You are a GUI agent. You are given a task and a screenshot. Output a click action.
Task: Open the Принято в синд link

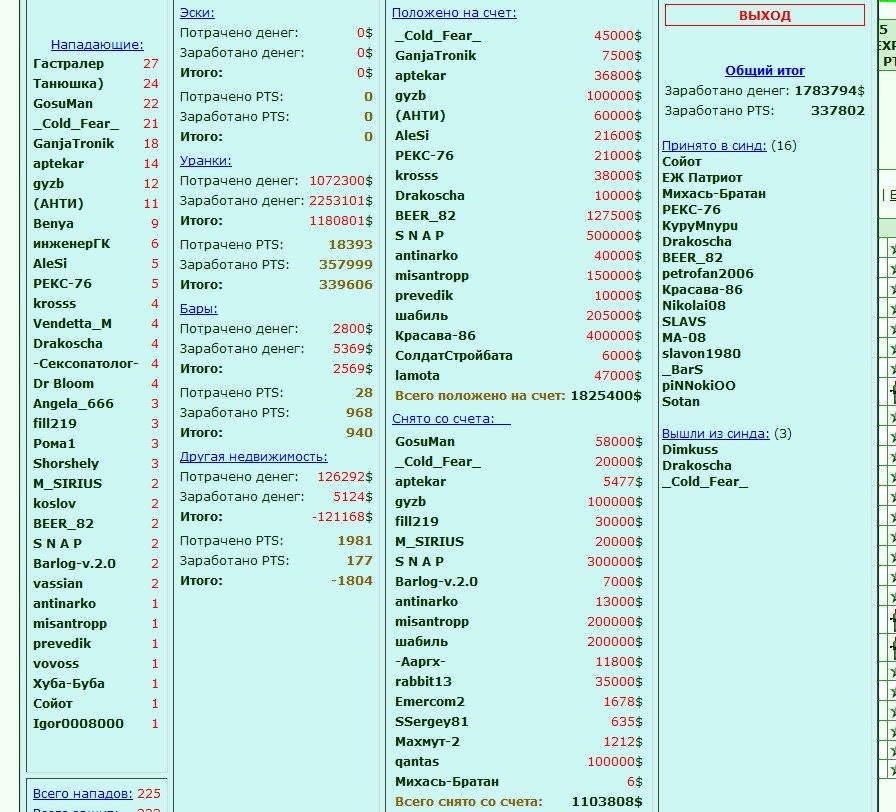[x=714, y=146]
